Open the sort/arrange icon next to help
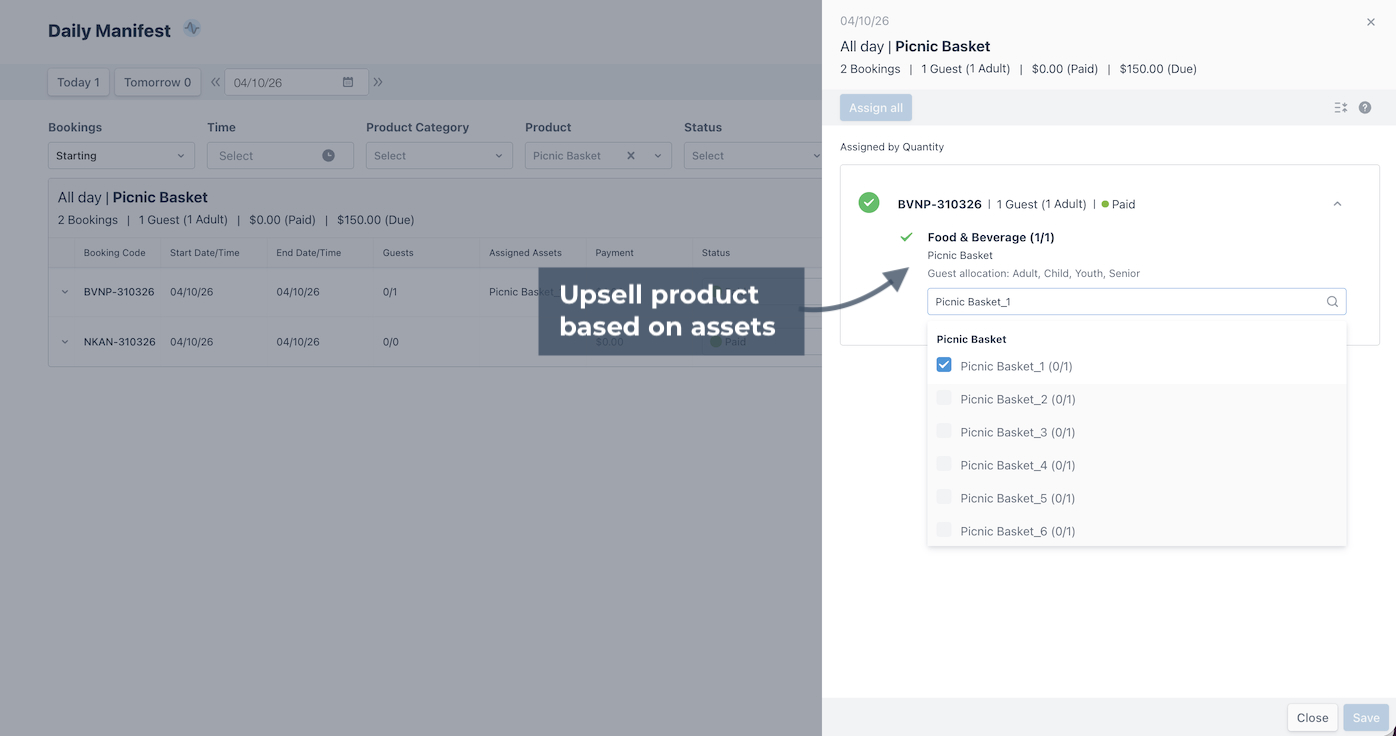 (x=1341, y=107)
